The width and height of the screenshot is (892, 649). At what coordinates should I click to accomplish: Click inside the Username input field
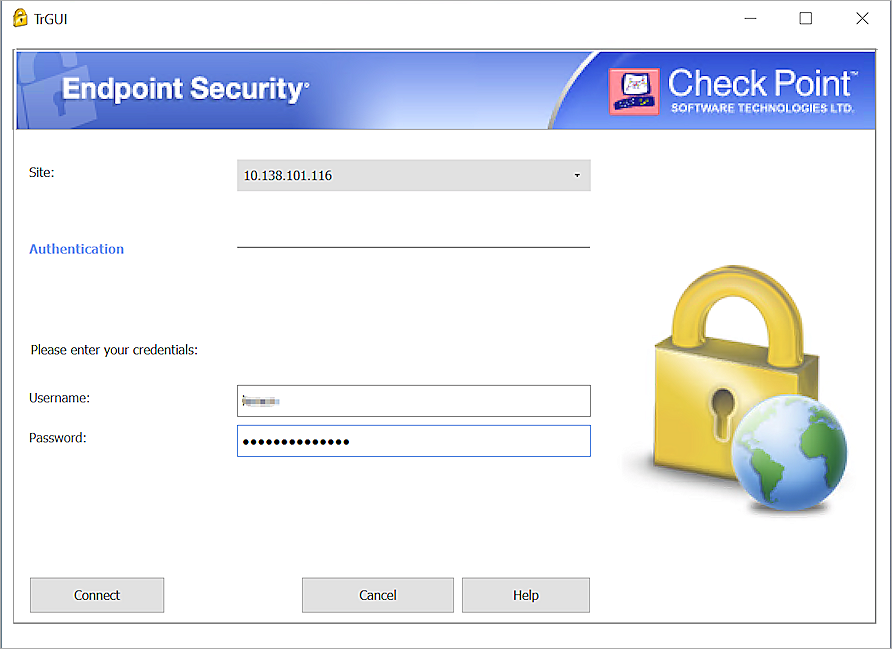(413, 401)
